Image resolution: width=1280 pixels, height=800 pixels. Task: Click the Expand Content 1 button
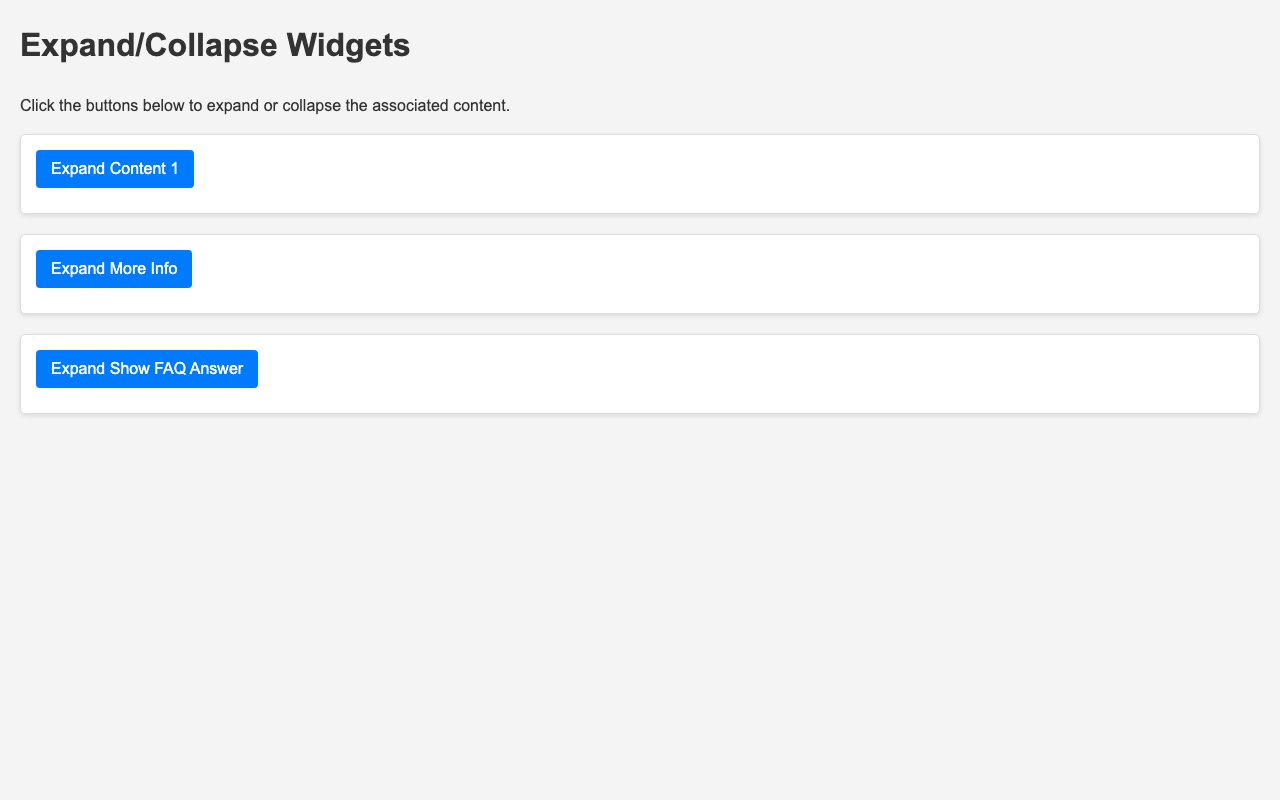[x=115, y=169]
